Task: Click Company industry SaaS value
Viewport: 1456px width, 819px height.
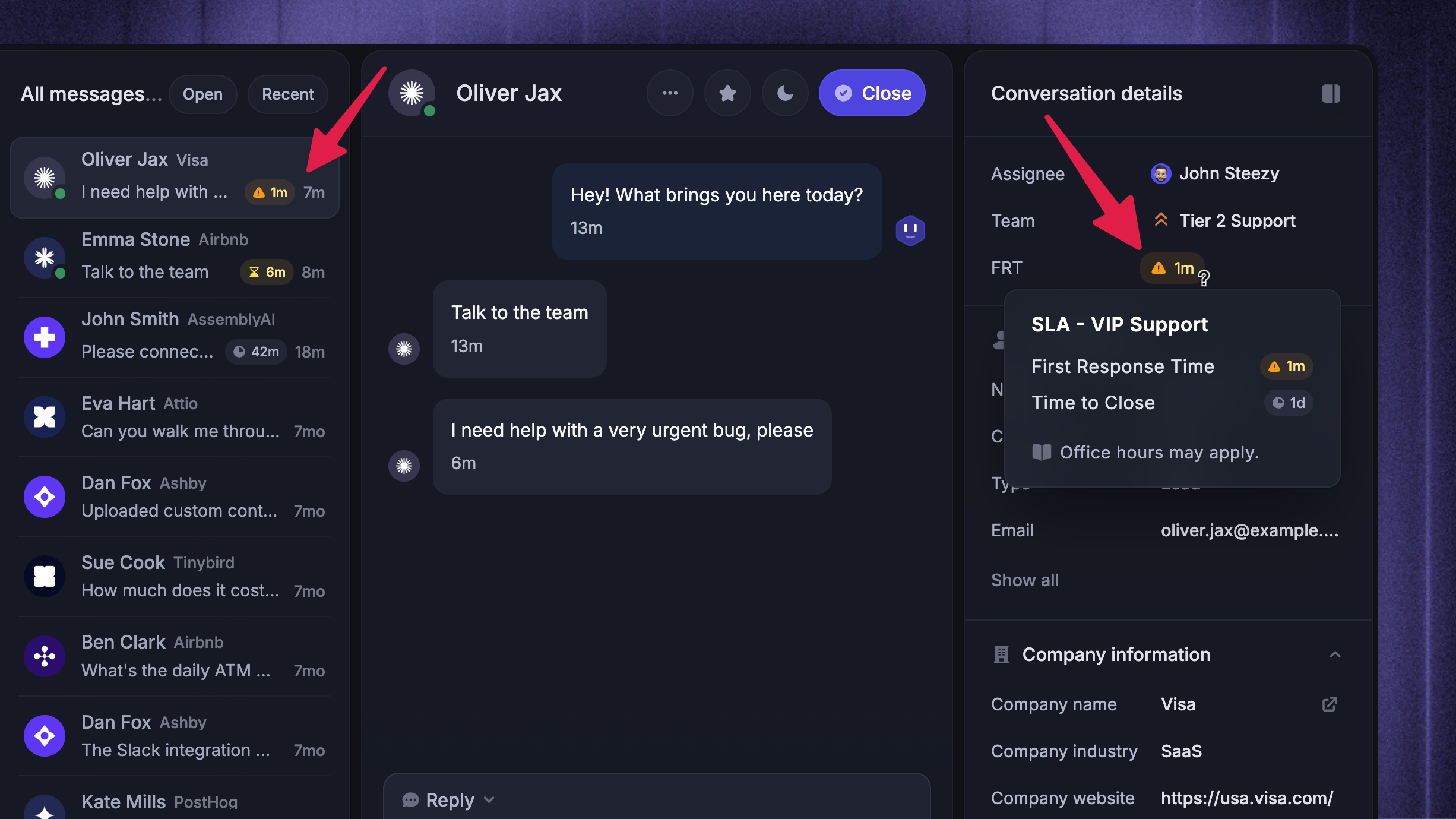Action: (1181, 751)
